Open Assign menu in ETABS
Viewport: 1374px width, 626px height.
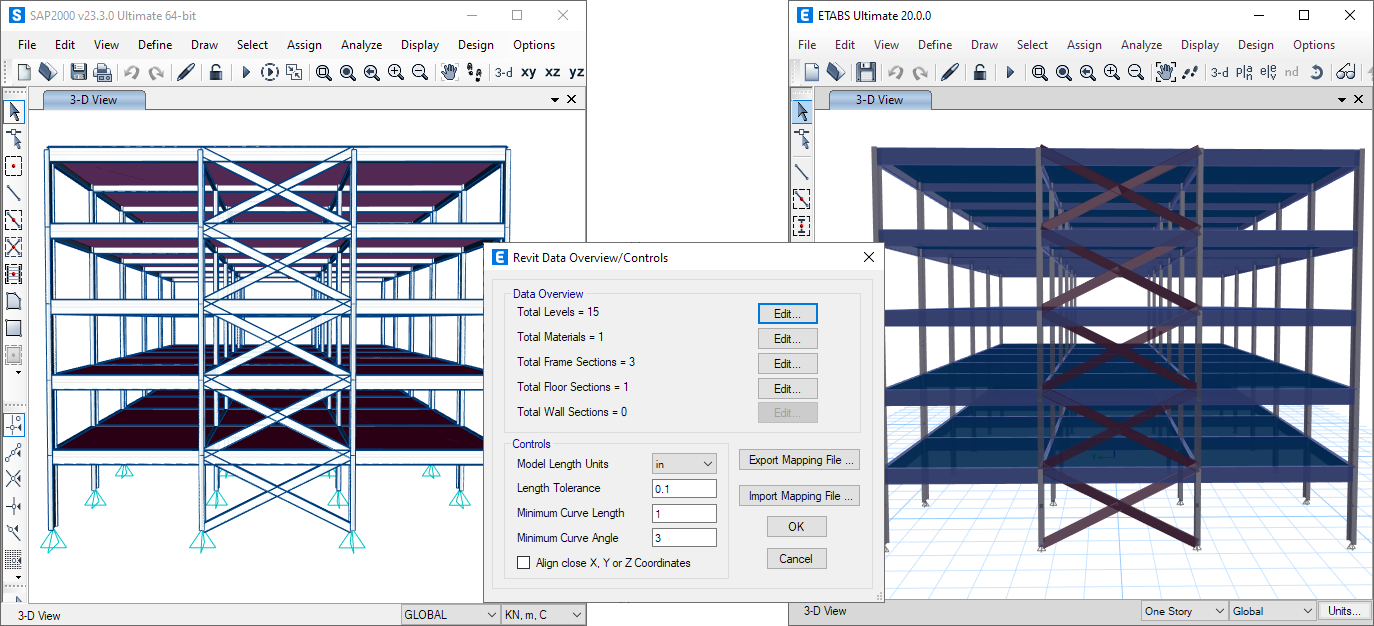click(1084, 45)
